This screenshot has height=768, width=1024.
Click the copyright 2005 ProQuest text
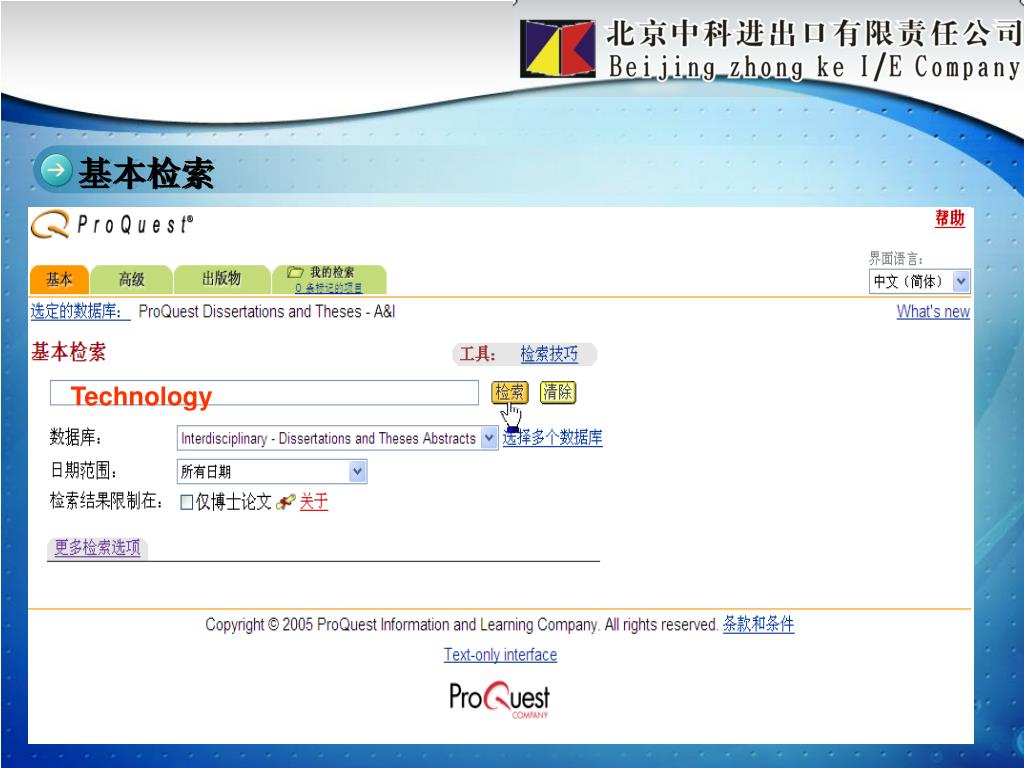tap(462, 625)
